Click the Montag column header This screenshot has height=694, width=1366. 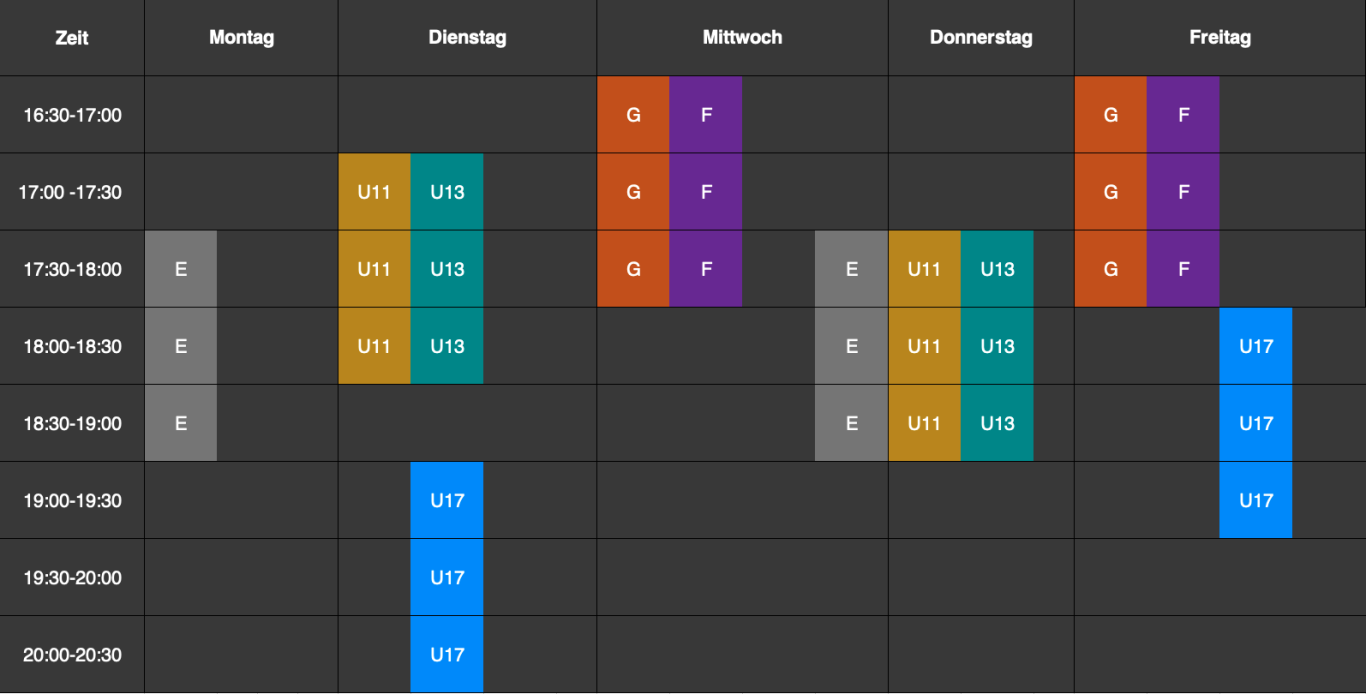(241, 38)
